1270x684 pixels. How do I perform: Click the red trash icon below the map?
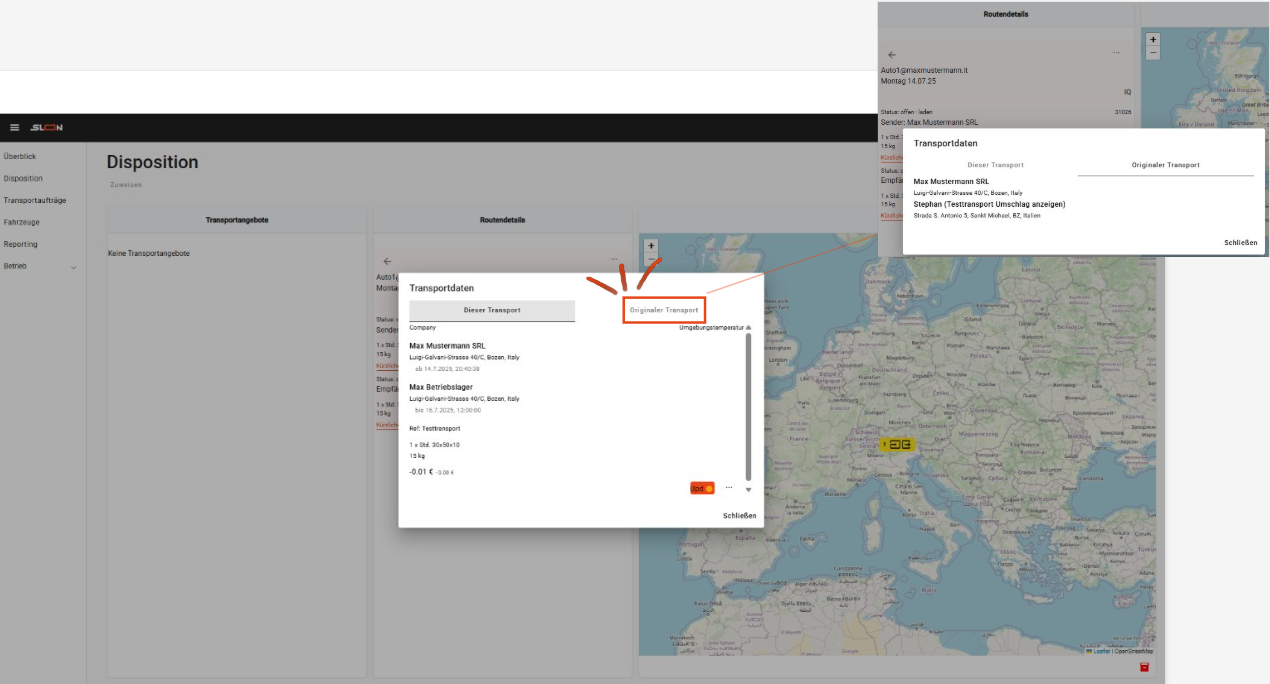pyautogui.click(x=1144, y=666)
